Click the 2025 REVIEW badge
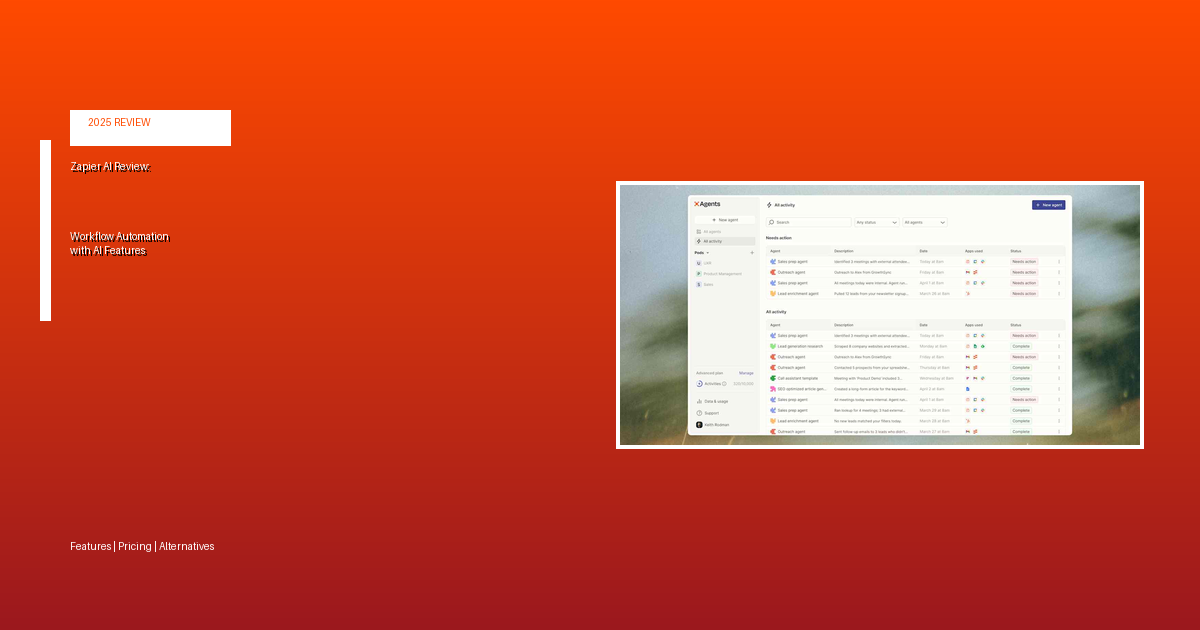Viewport: 1200px width, 630px height. pos(150,128)
